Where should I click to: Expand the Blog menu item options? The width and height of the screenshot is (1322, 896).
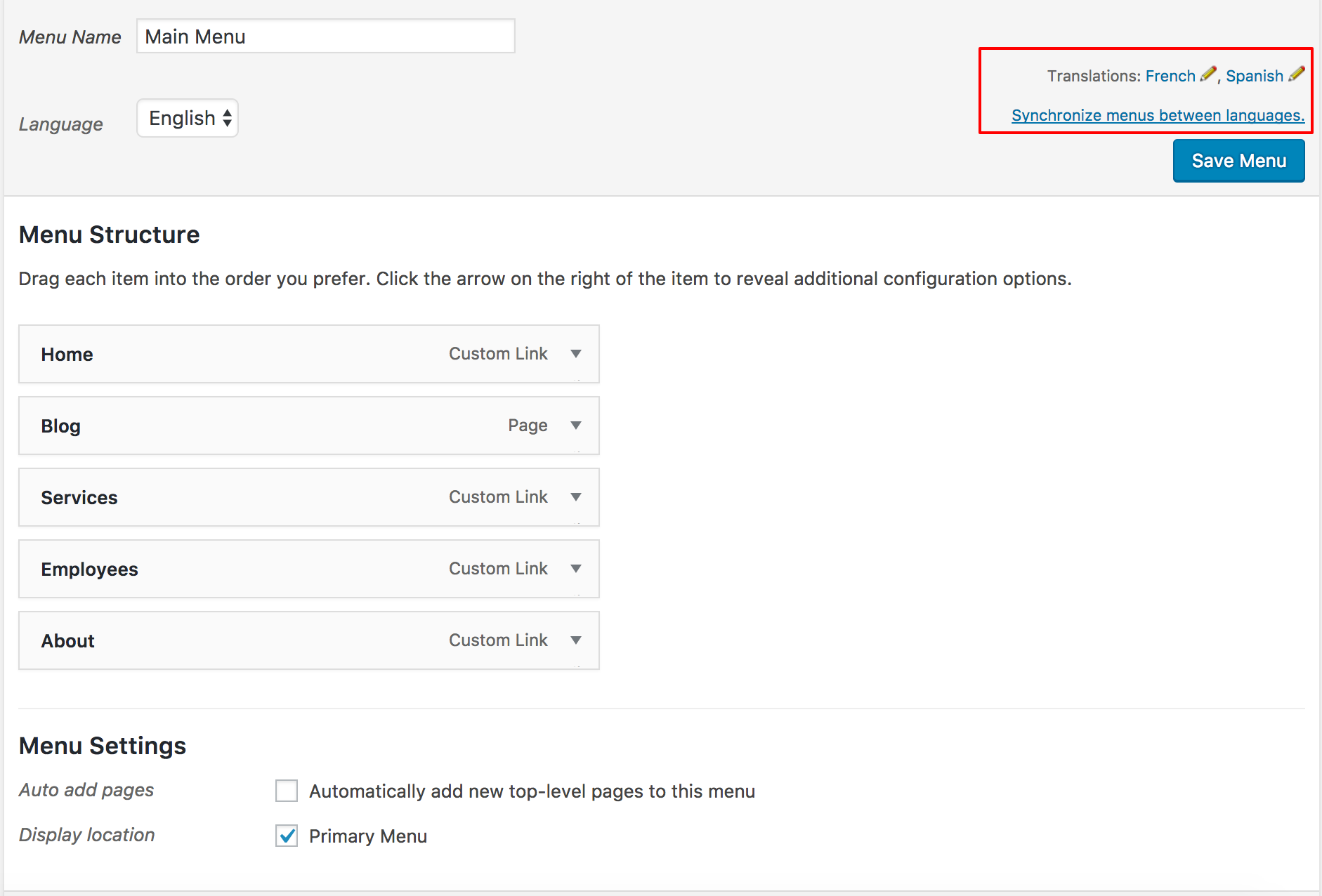click(x=576, y=426)
